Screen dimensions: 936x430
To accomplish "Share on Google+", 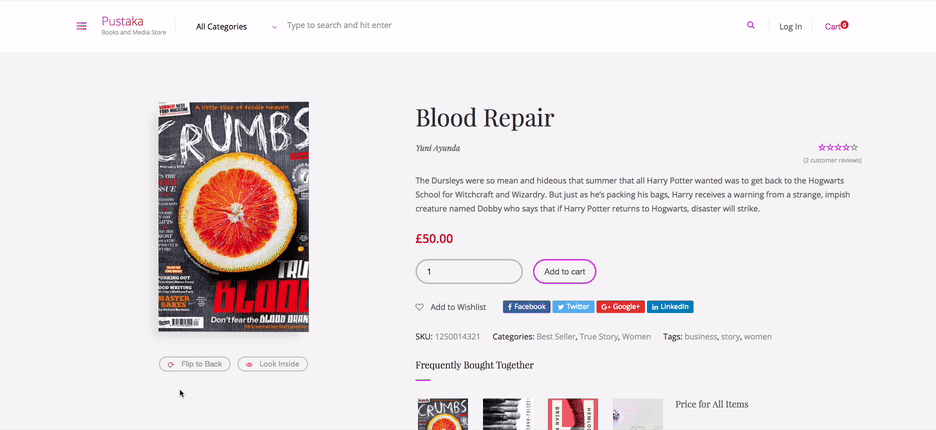I will click(x=621, y=307).
